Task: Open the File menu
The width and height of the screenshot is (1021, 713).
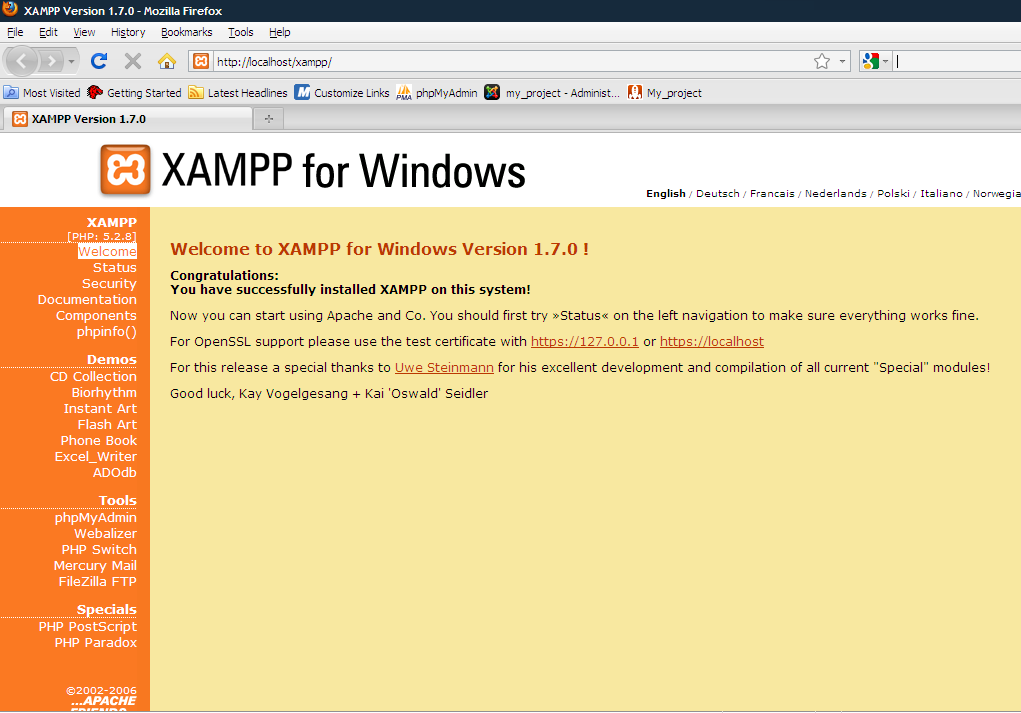Action: tap(15, 32)
